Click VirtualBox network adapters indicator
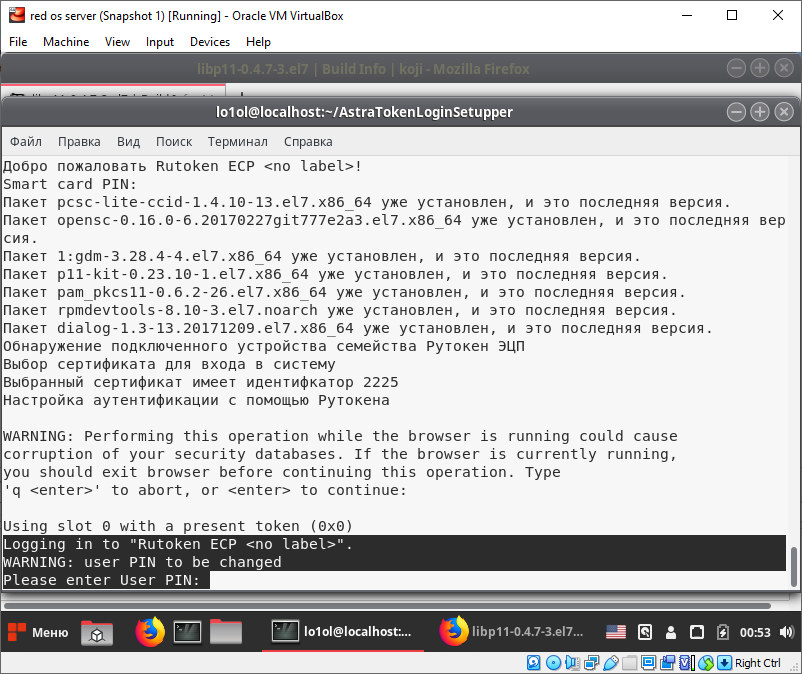This screenshot has width=802, height=674. (592, 663)
